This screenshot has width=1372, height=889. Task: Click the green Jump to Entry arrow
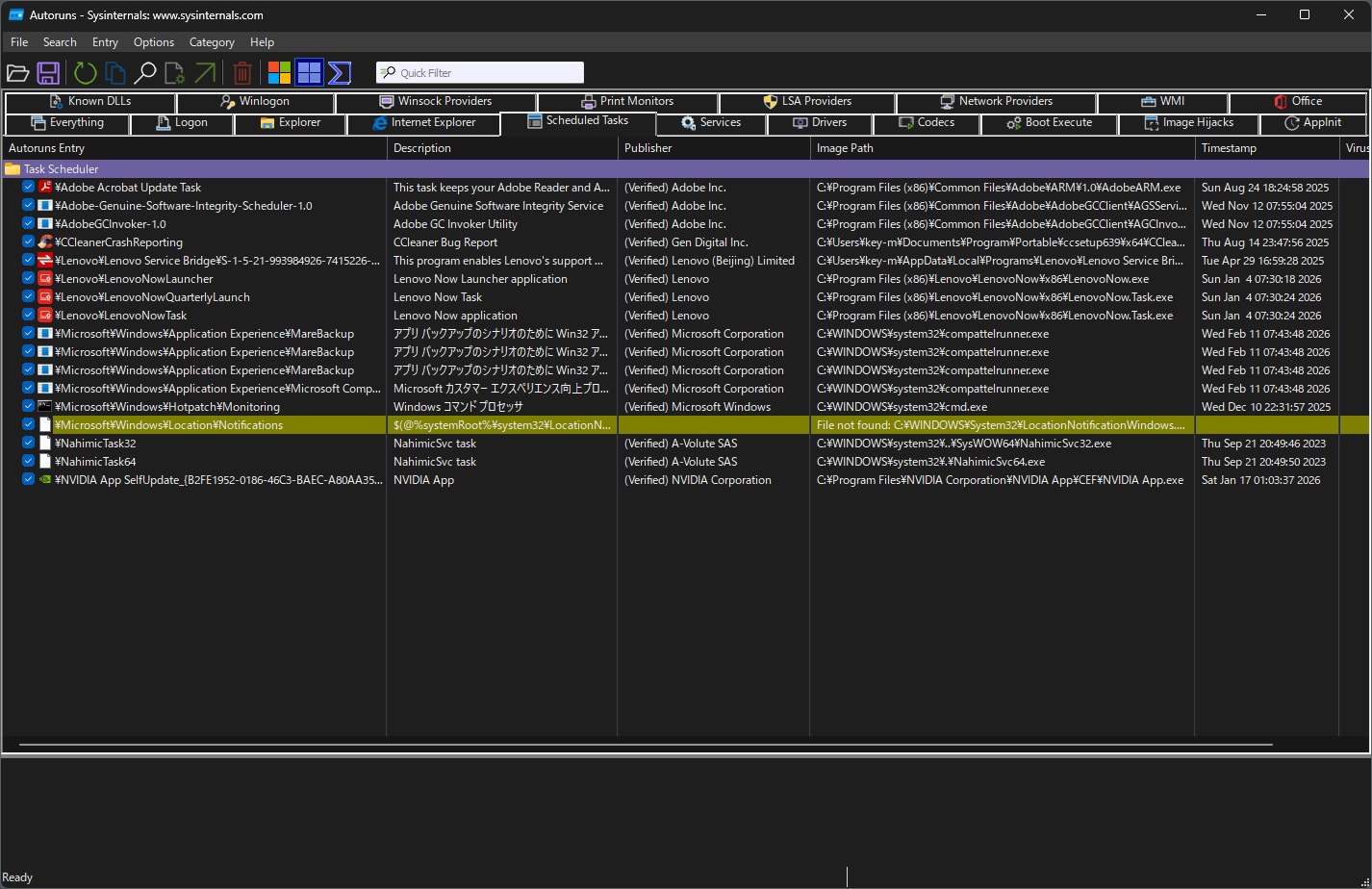tap(205, 73)
